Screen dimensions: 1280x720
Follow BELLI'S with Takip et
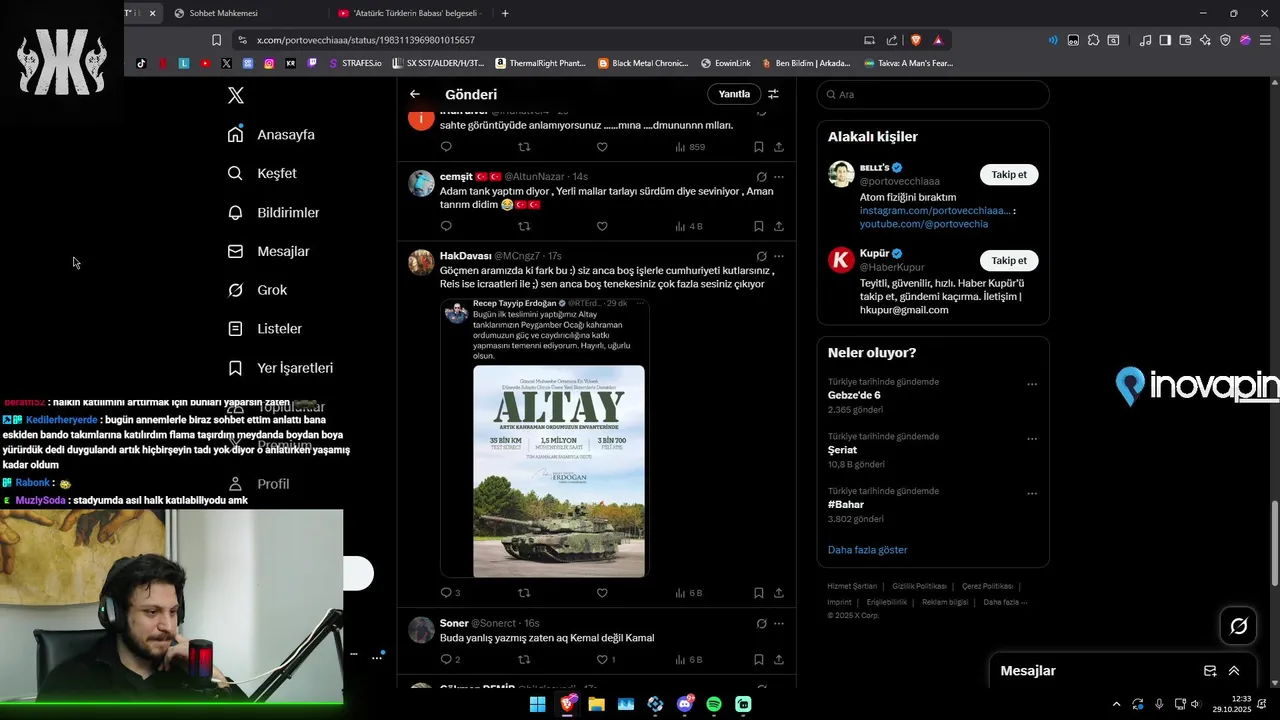pos(1008,174)
